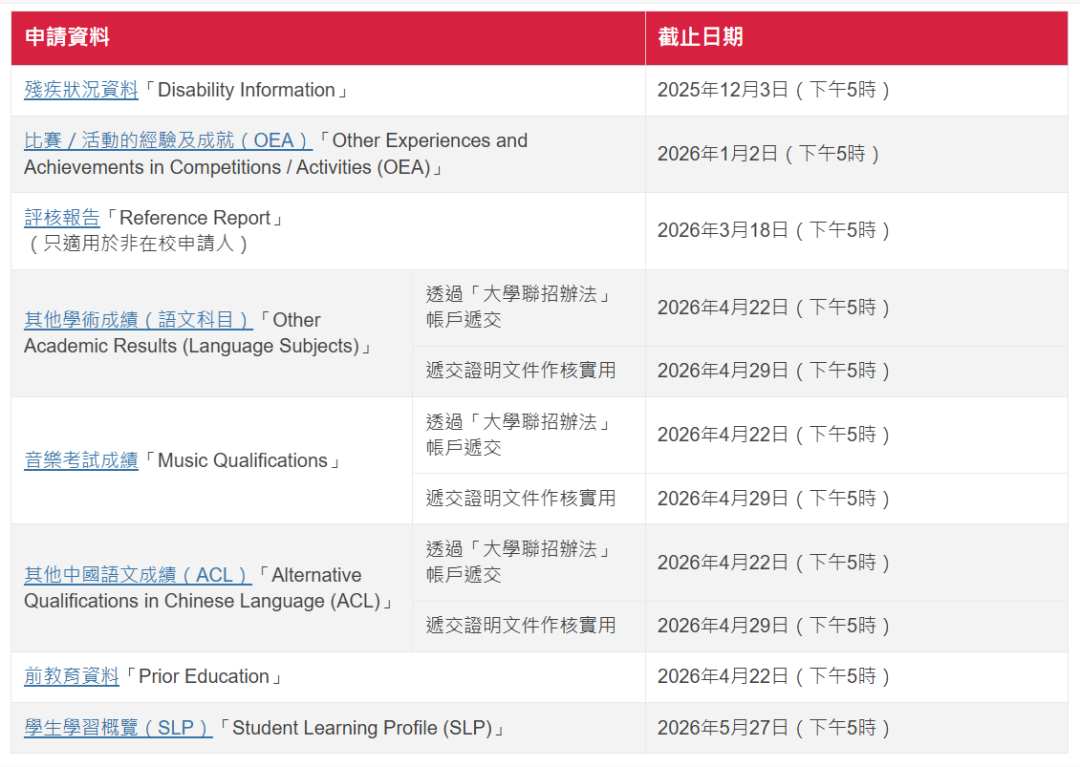Click the 2026年4月22日 deadline in Prior Education row
Image resolution: width=1080 pixels, height=767 pixels.
775,676
